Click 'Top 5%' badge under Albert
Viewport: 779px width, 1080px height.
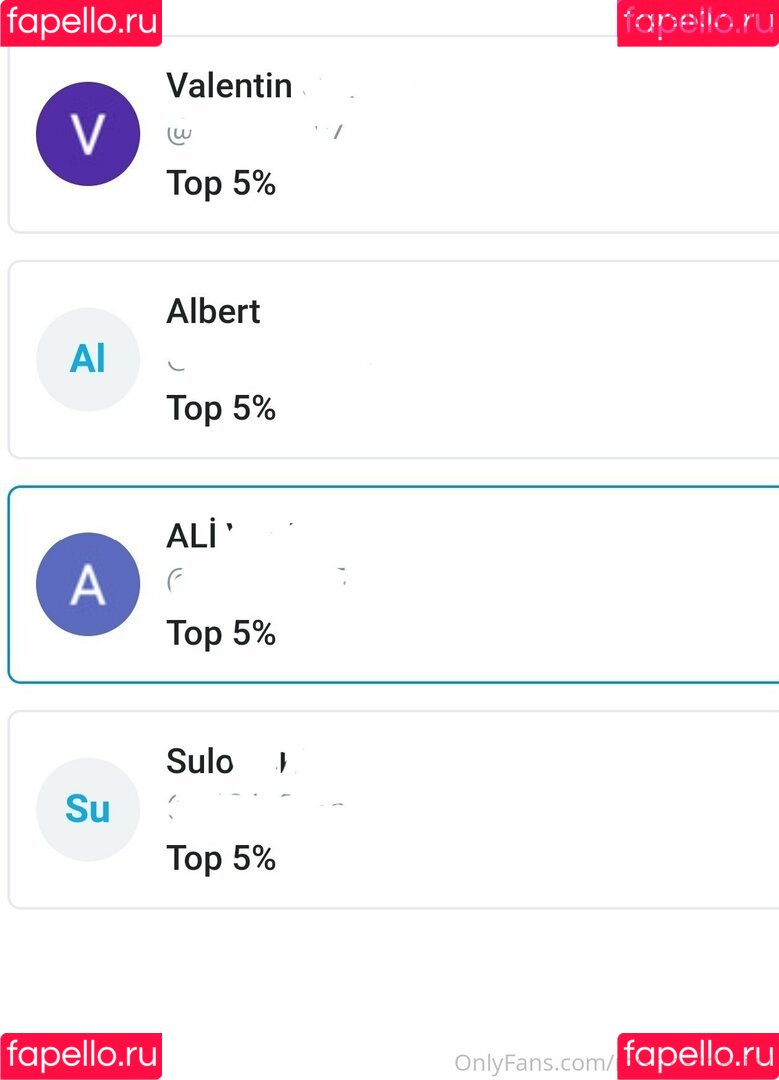click(221, 408)
